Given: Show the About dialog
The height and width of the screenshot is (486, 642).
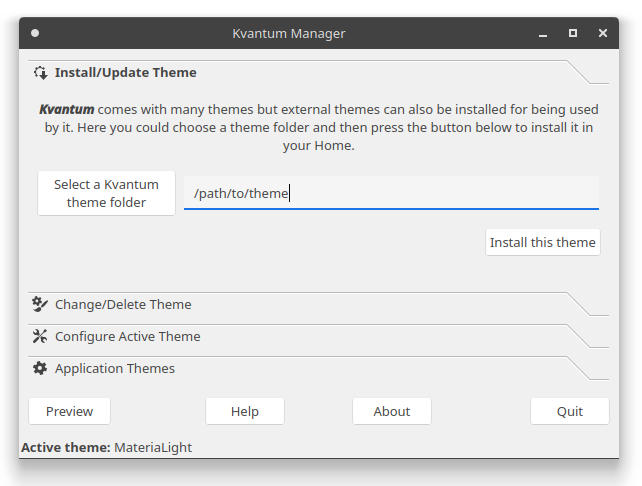Looking at the screenshot, I should coord(392,411).
